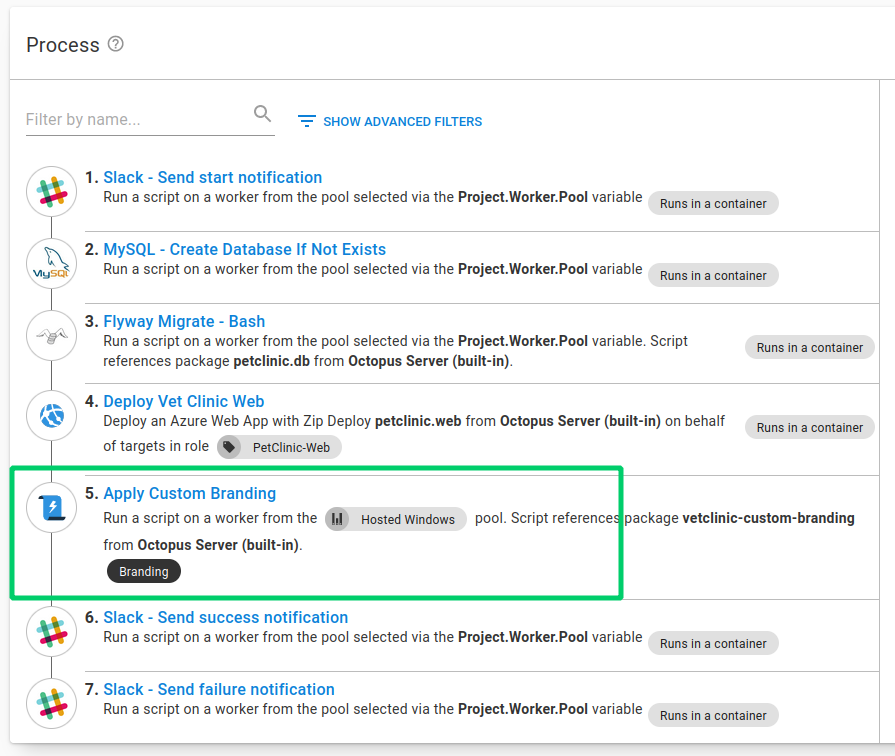Open the Flyway Migrate - Bash step
This screenshot has width=895, height=756.
[x=184, y=321]
